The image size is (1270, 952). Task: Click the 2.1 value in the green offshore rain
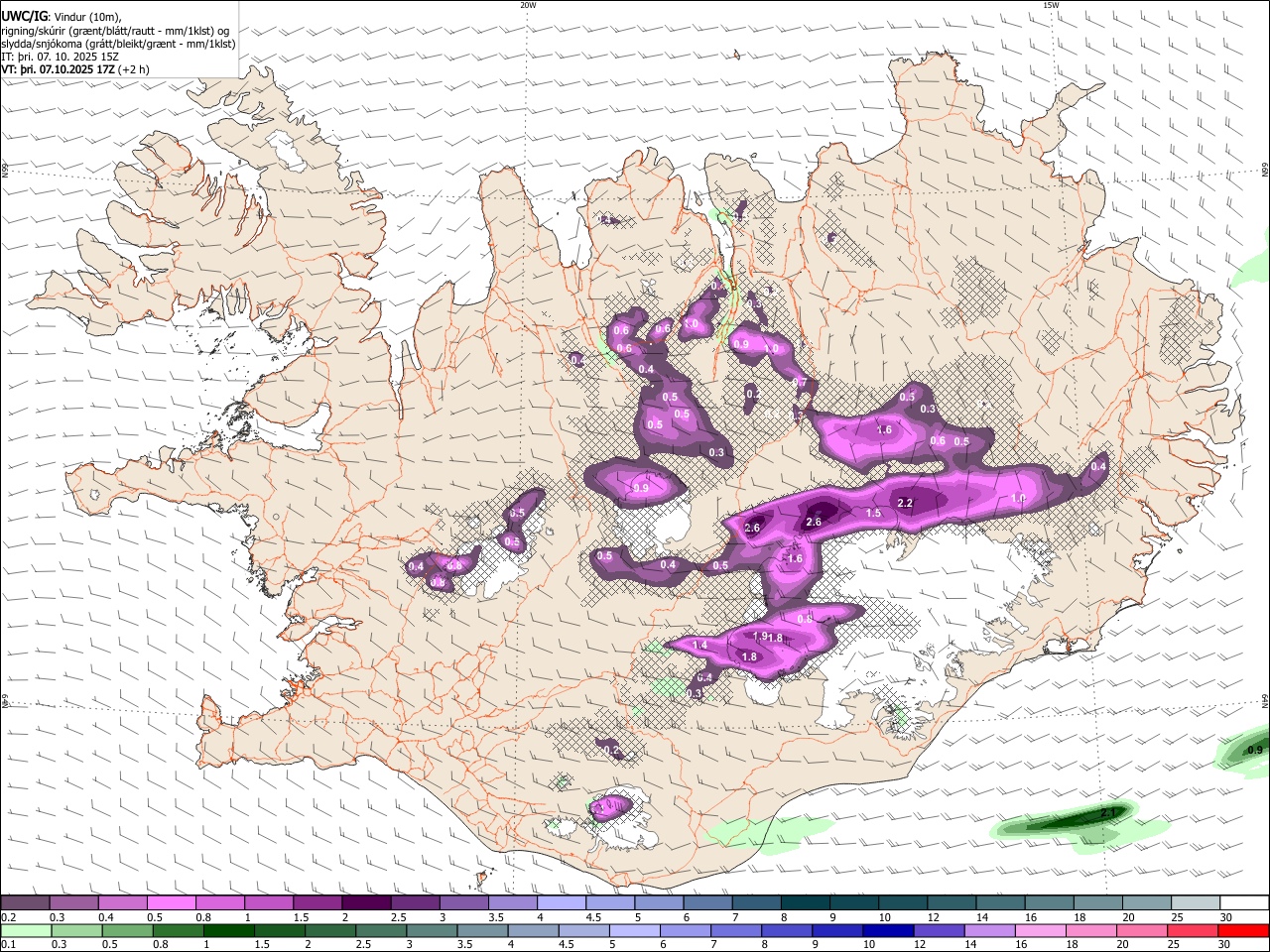(x=1108, y=814)
